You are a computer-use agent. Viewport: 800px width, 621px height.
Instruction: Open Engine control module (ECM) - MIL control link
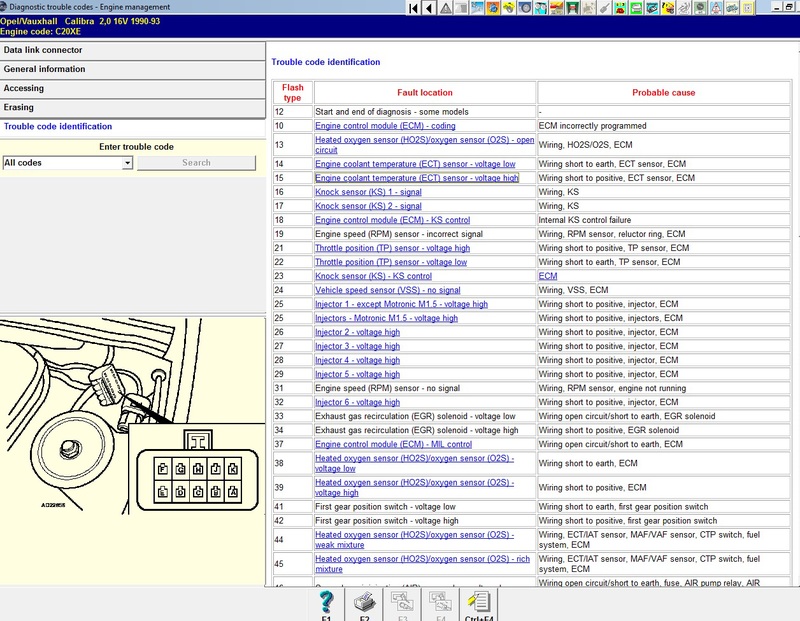pyautogui.click(x=393, y=444)
